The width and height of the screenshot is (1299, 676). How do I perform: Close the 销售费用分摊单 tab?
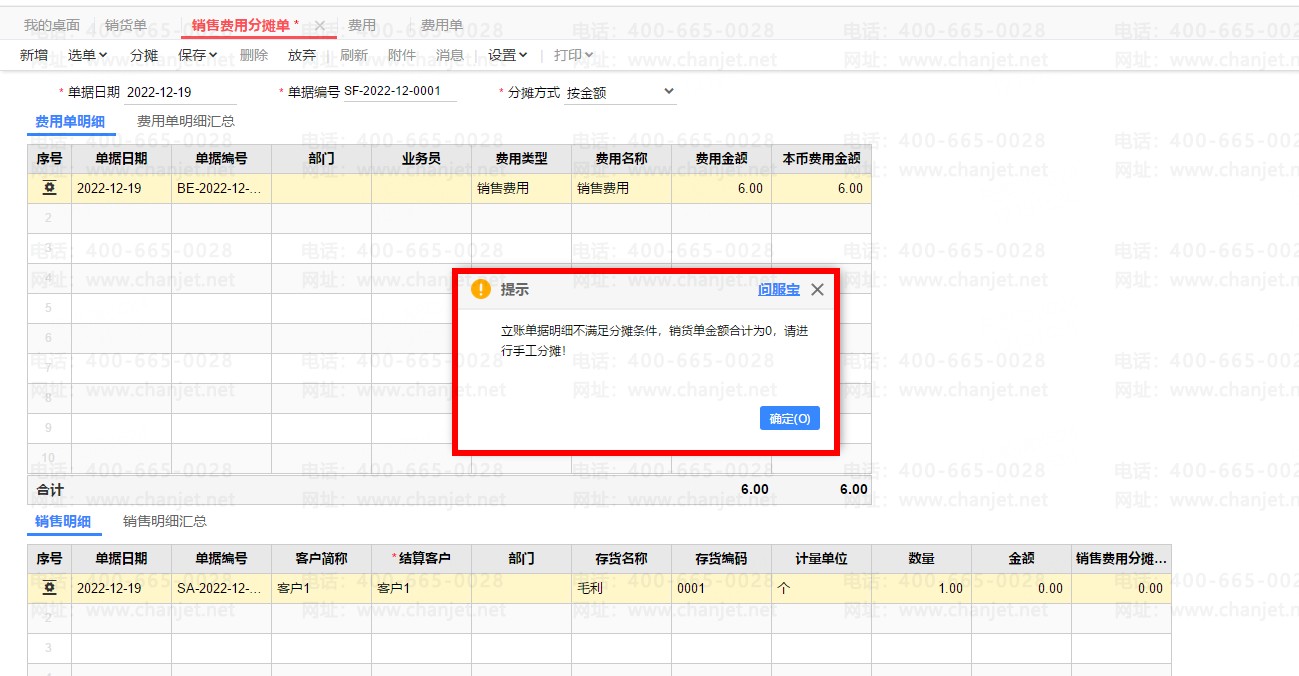(320, 25)
